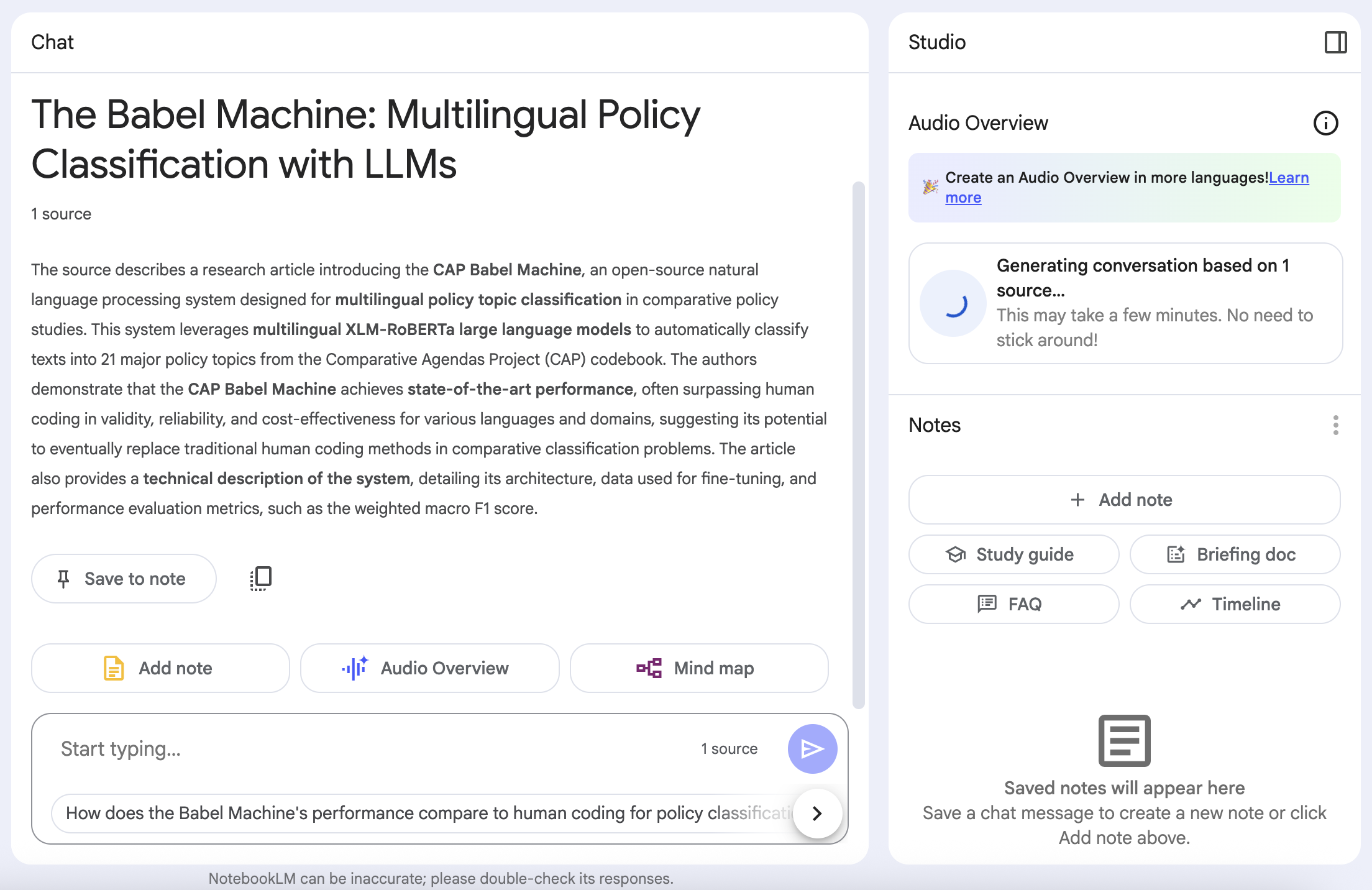Viewport: 1372px width, 890px height.
Task: Click Add note below the chat summary
Action: (160, 668)
